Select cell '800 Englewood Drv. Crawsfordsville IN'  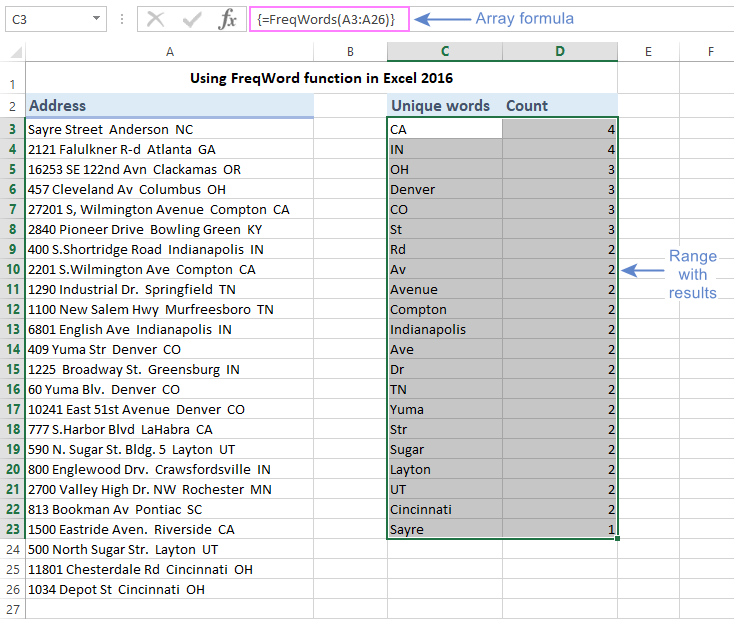(169, 469)
